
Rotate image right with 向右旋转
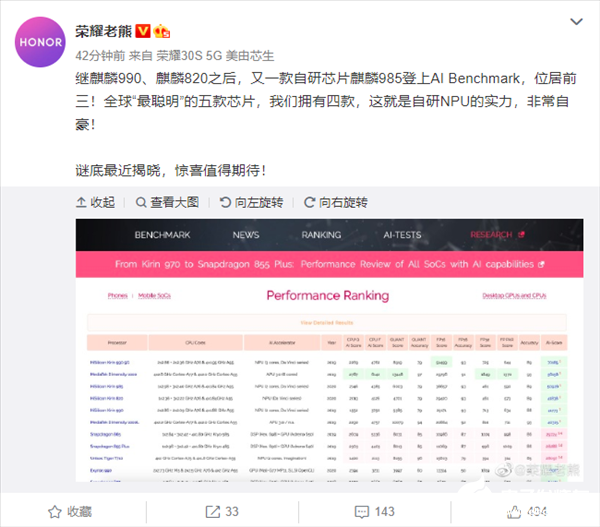(x=336, y=202)
